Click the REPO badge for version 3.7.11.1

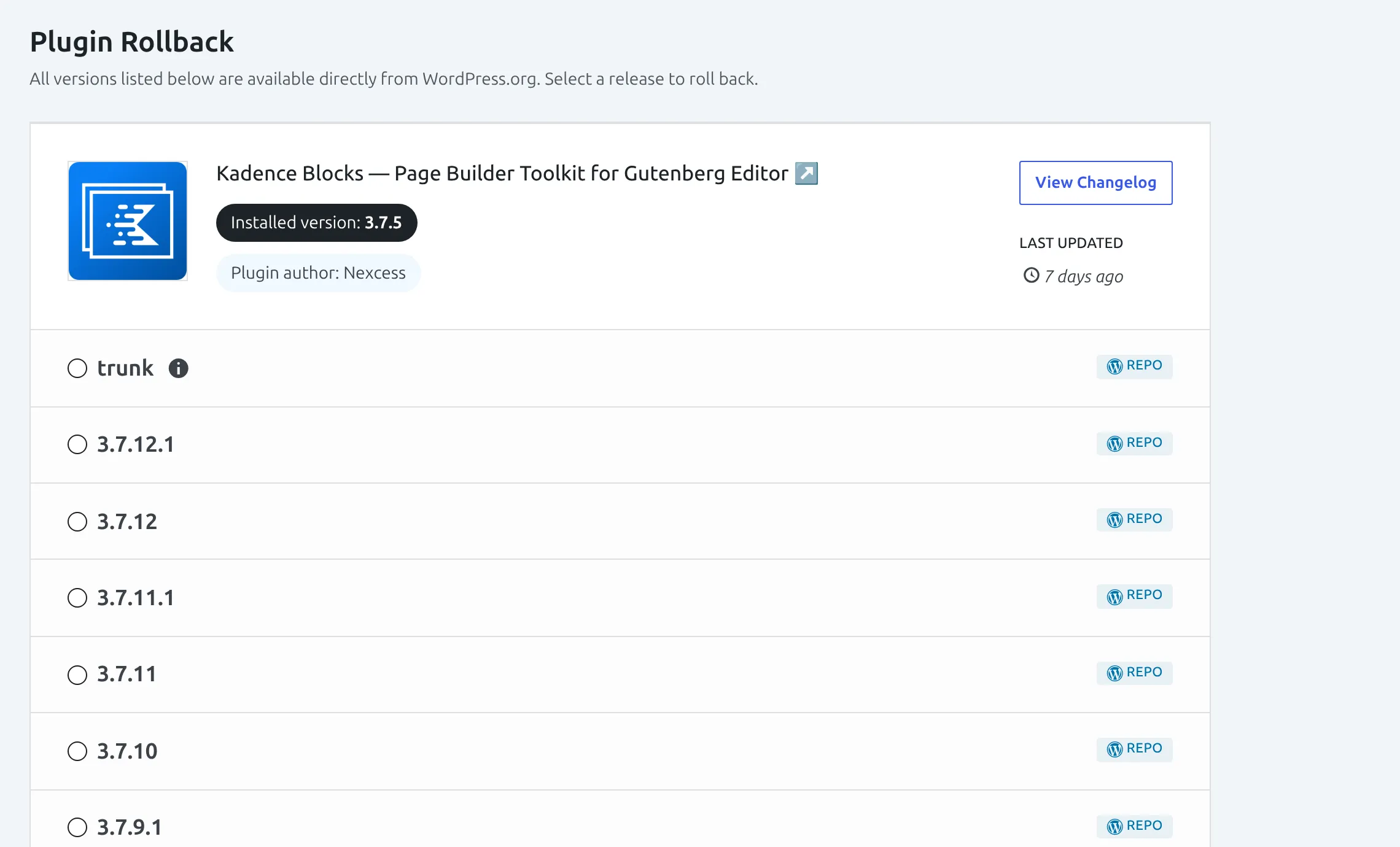(x=1134, y=596)
